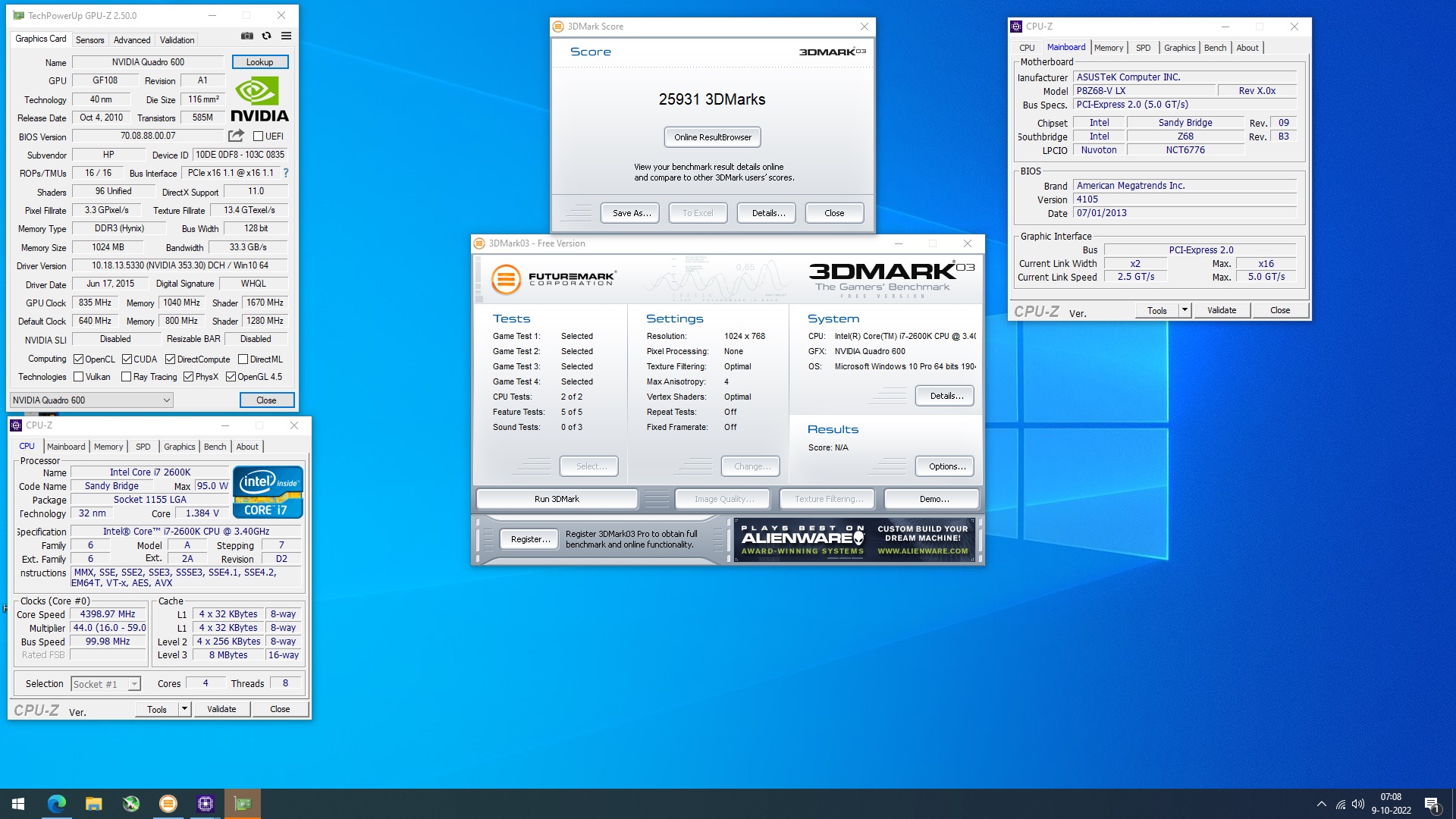Click the Intel Core i7 logo badge
Viewport: 1456px width, 819px height.
pos(268,492)
